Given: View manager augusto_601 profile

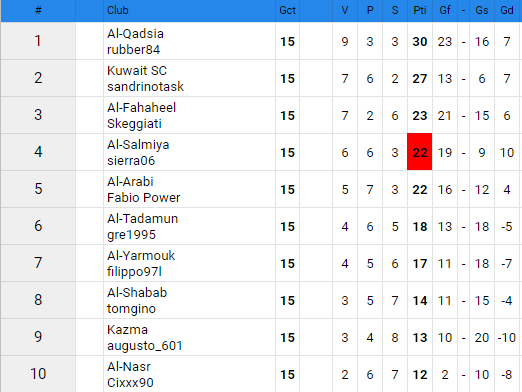Looking at the screenshot, I should 145,346.
